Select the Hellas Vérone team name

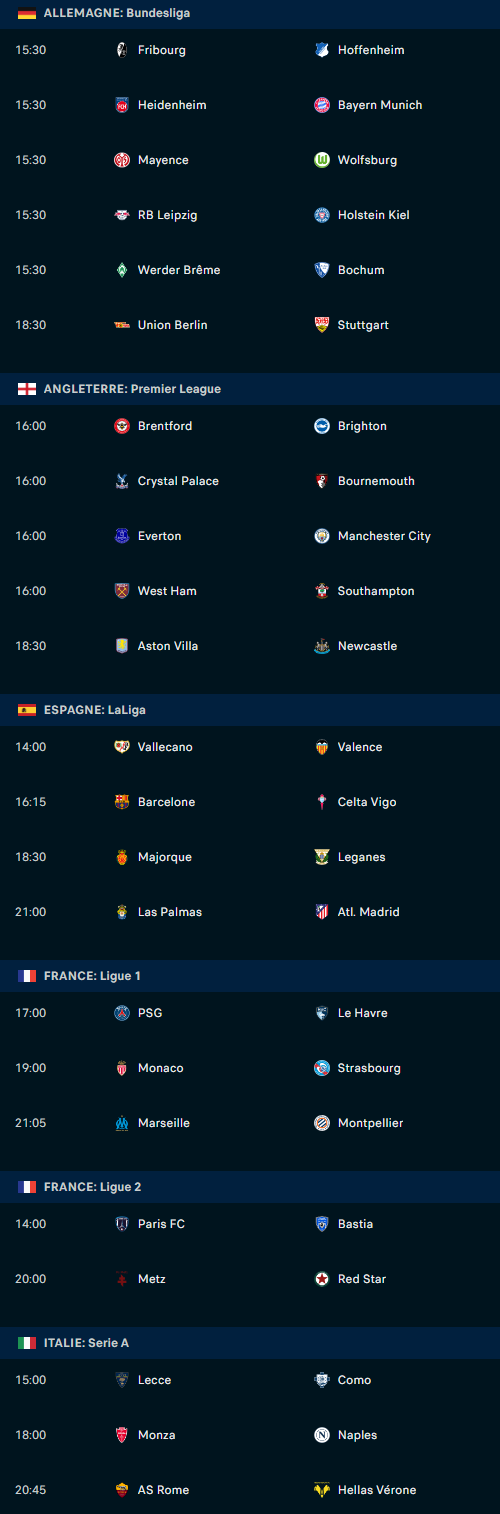pos(377,1490)
